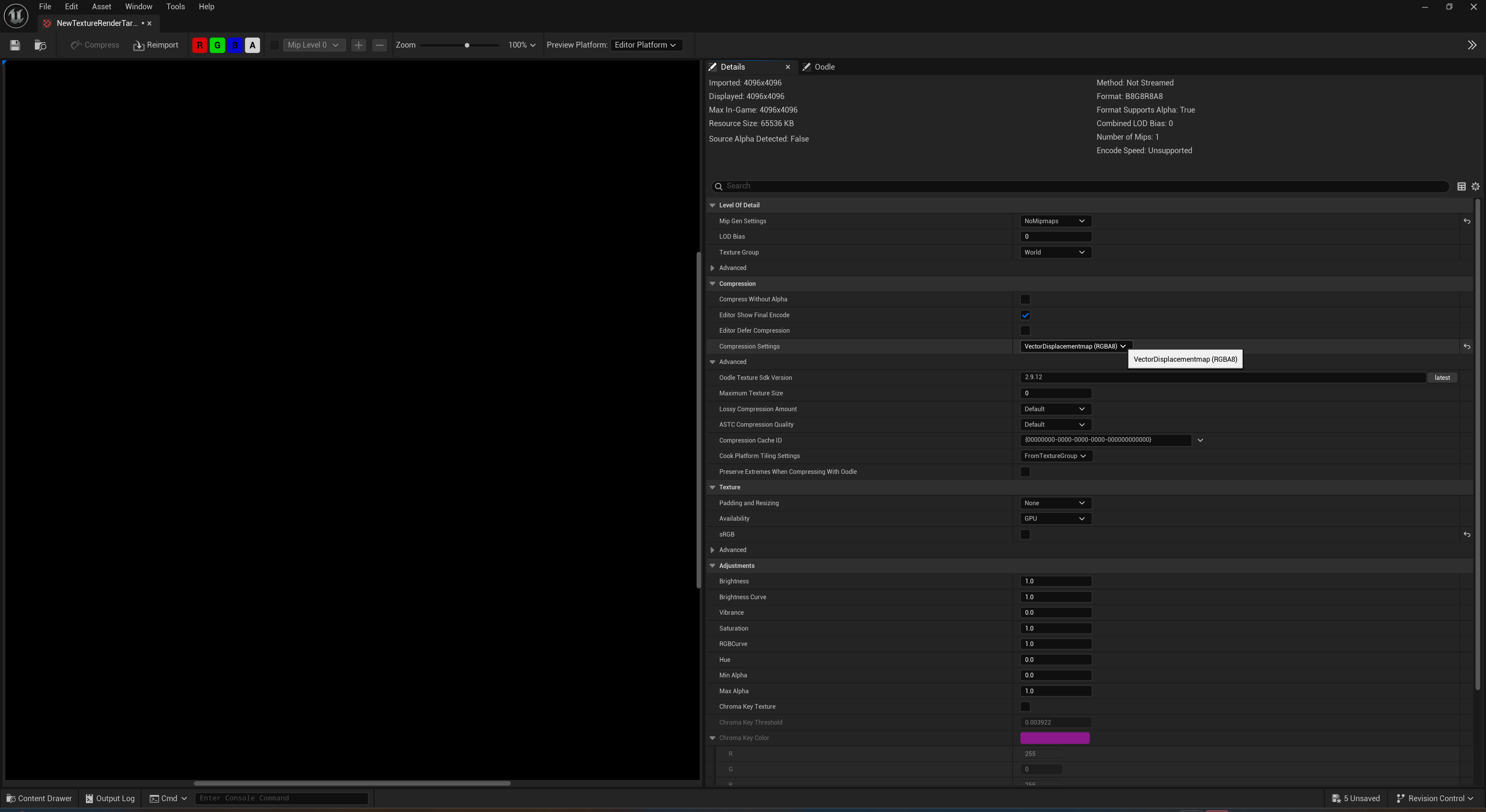Open the Mip Gen Settings dropdown
This screenshot has height=812, width=1486.
point(1055,221)
